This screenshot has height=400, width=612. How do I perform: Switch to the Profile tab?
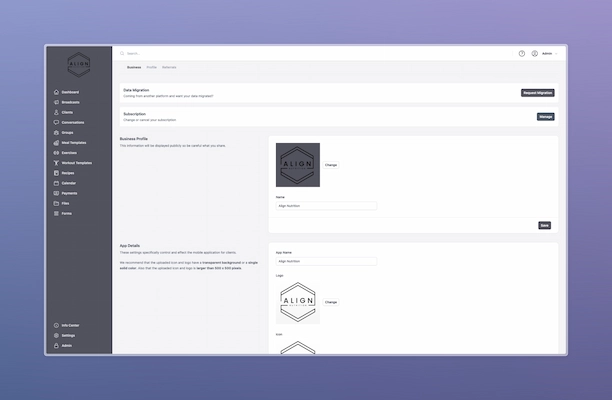tap(151, 67)
